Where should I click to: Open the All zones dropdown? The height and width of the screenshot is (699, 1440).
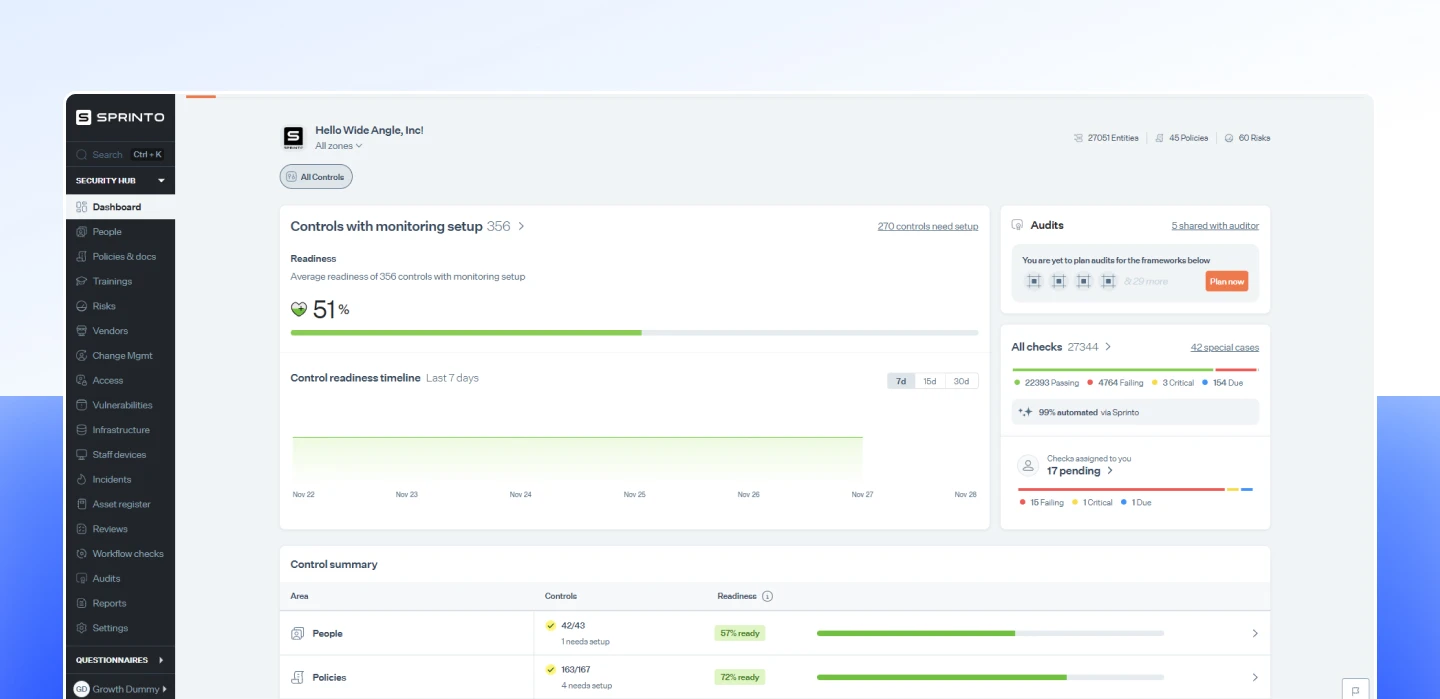coord(338,146)
